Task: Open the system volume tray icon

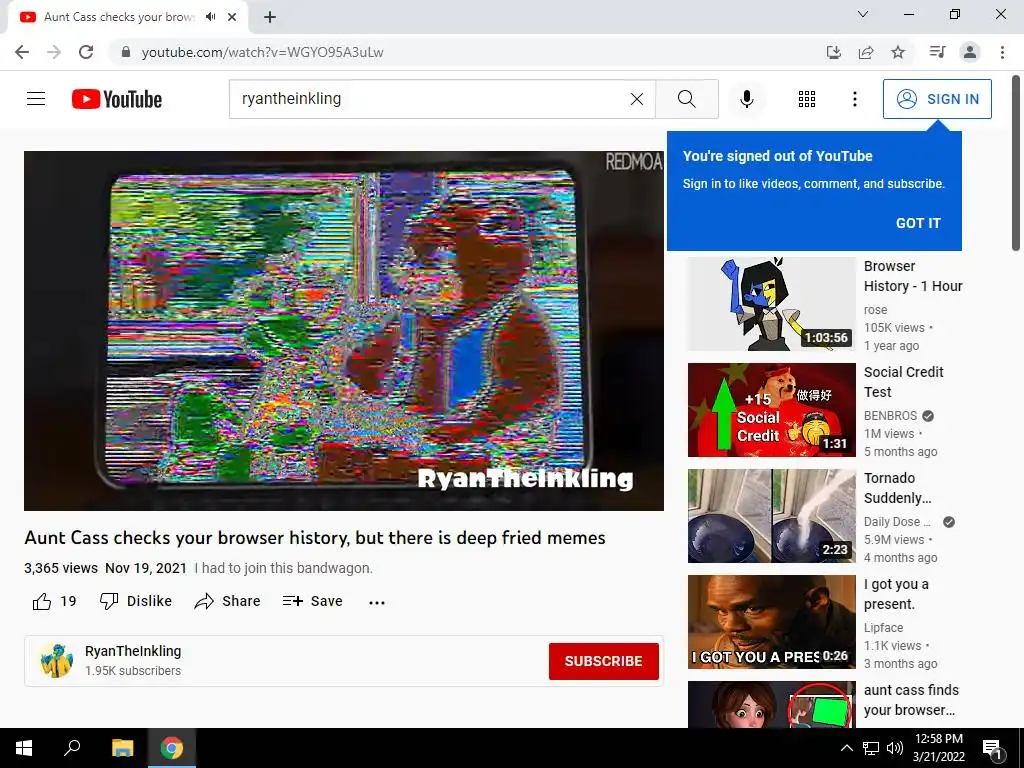Action: click(x=895, y=748)
